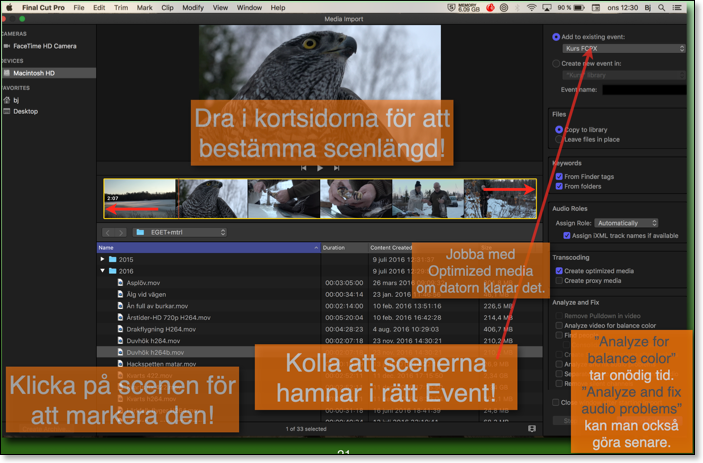Image resolution: width=703 pixels, height=463 pixels.
Task: Open the Clip menu
Action: [x=167, y=8]
